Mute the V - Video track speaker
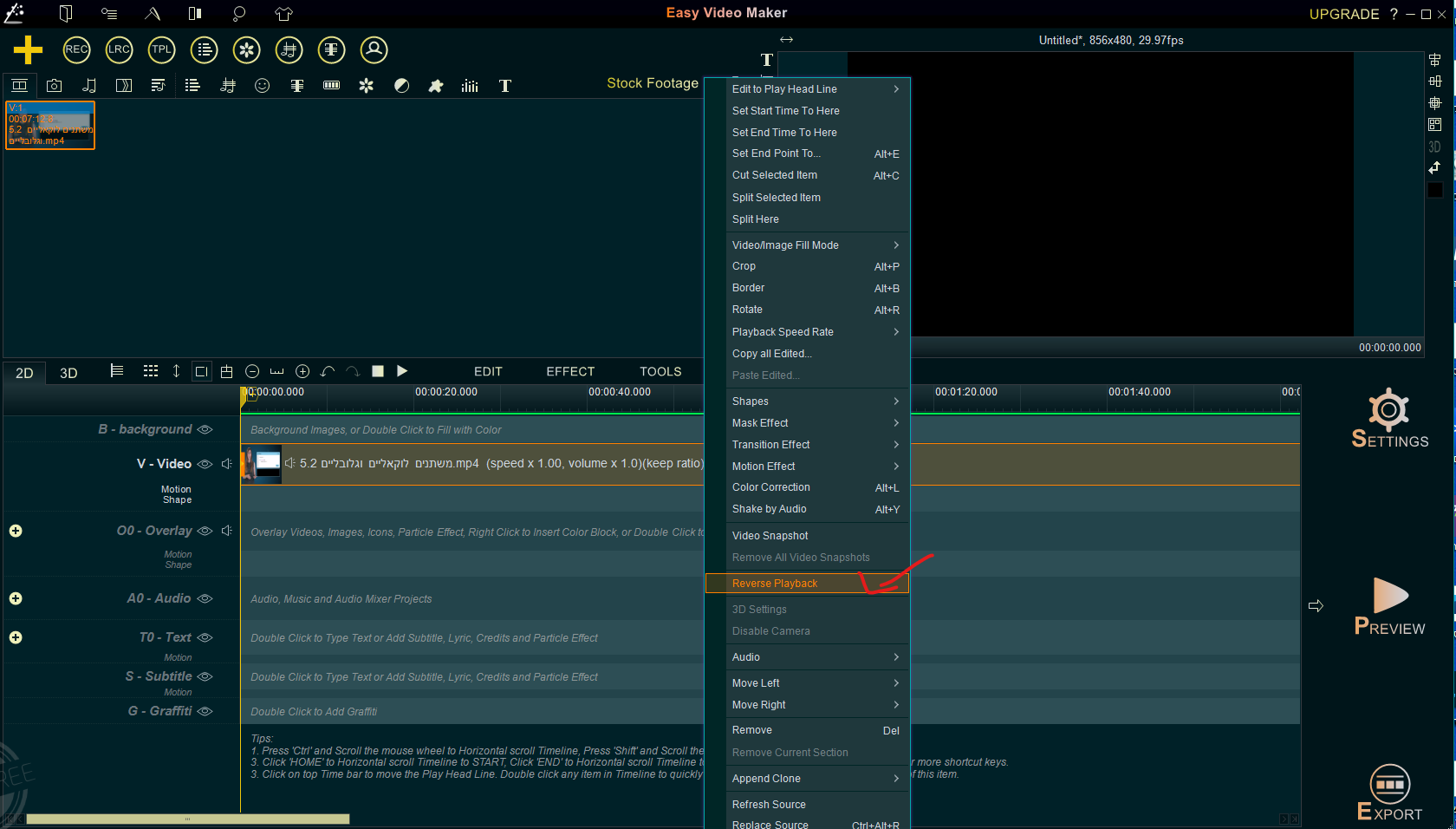This screenshot has height=829, width=1456. 227,464
